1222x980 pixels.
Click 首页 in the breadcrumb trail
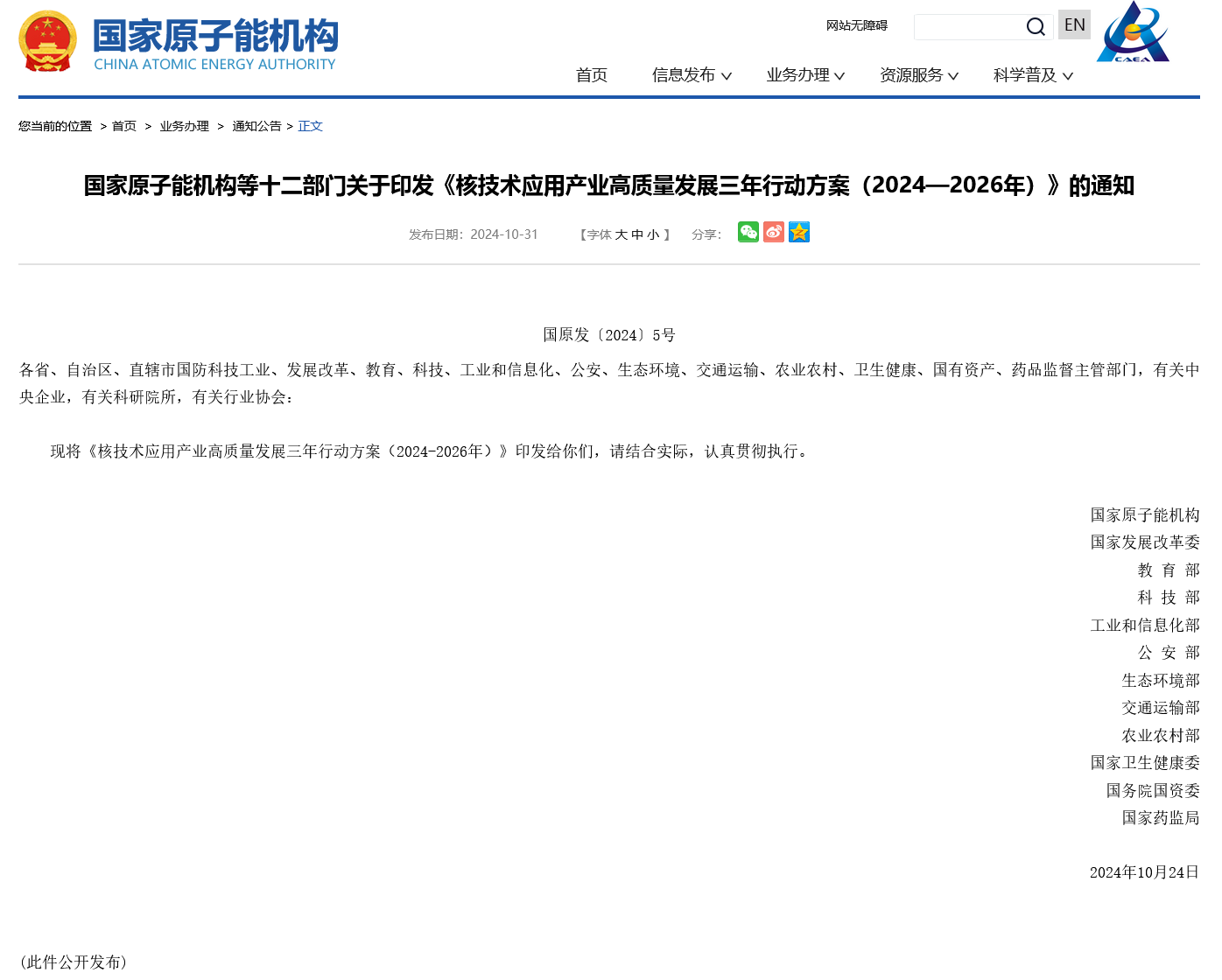(124, 126)
